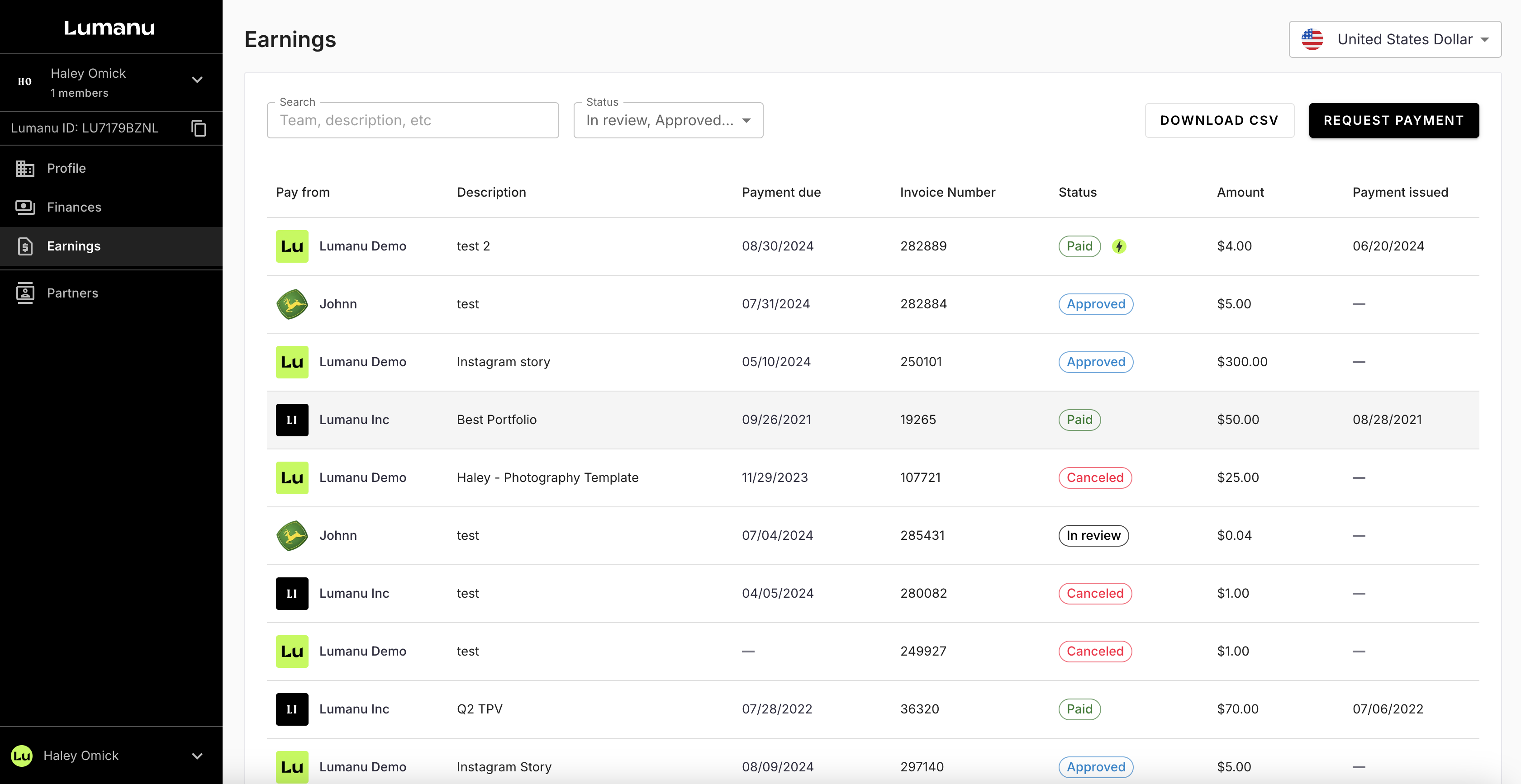This screenshot has height=784, width=1521.
Task: Click the Profile building icon in sidebar
Action: (25, 168)
